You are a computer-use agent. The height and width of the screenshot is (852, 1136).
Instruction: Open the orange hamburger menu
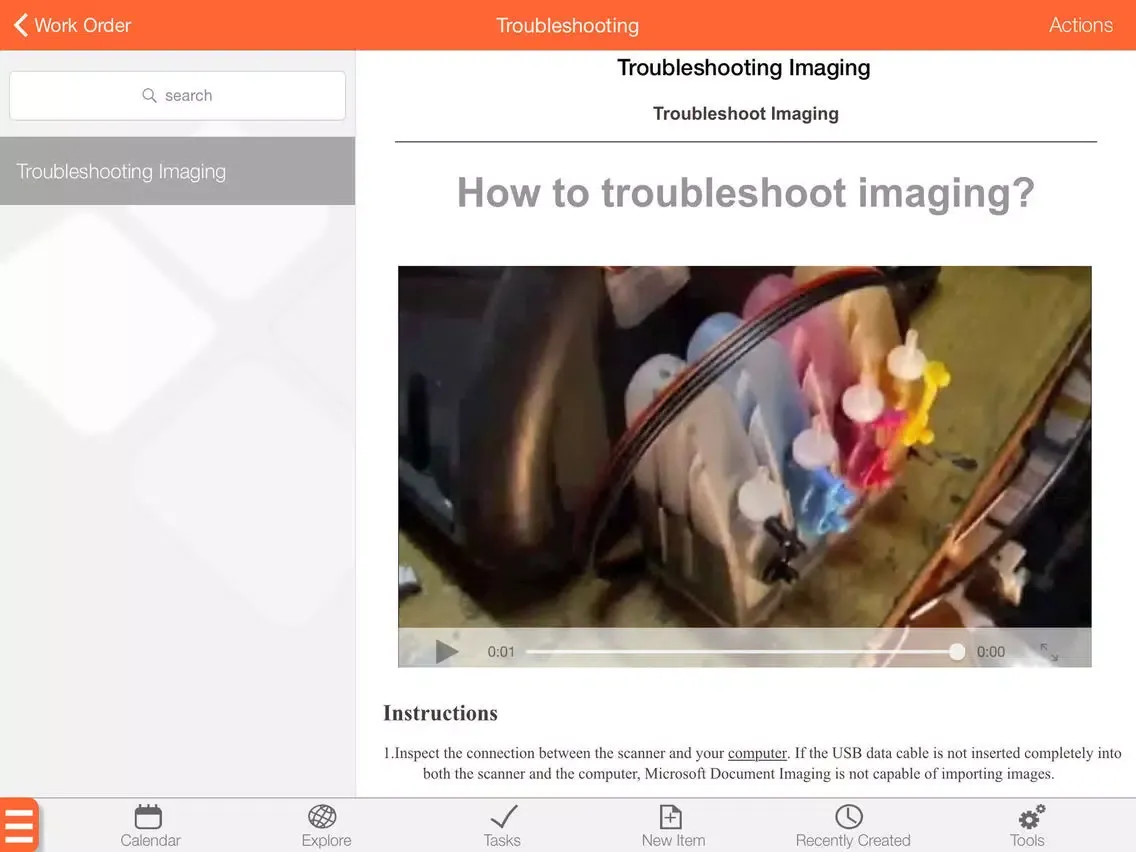19,824
